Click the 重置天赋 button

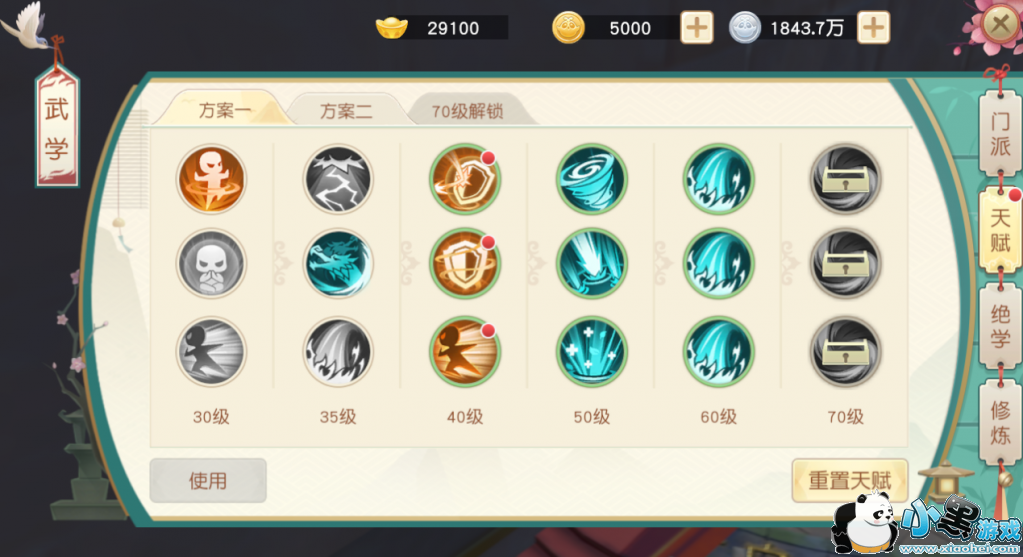849,481
